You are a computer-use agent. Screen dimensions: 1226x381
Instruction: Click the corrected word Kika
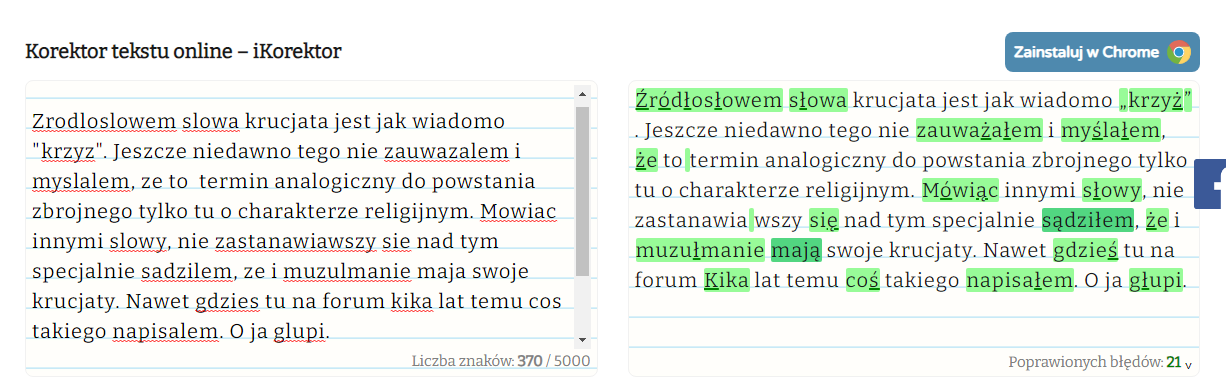pos(726,280)
